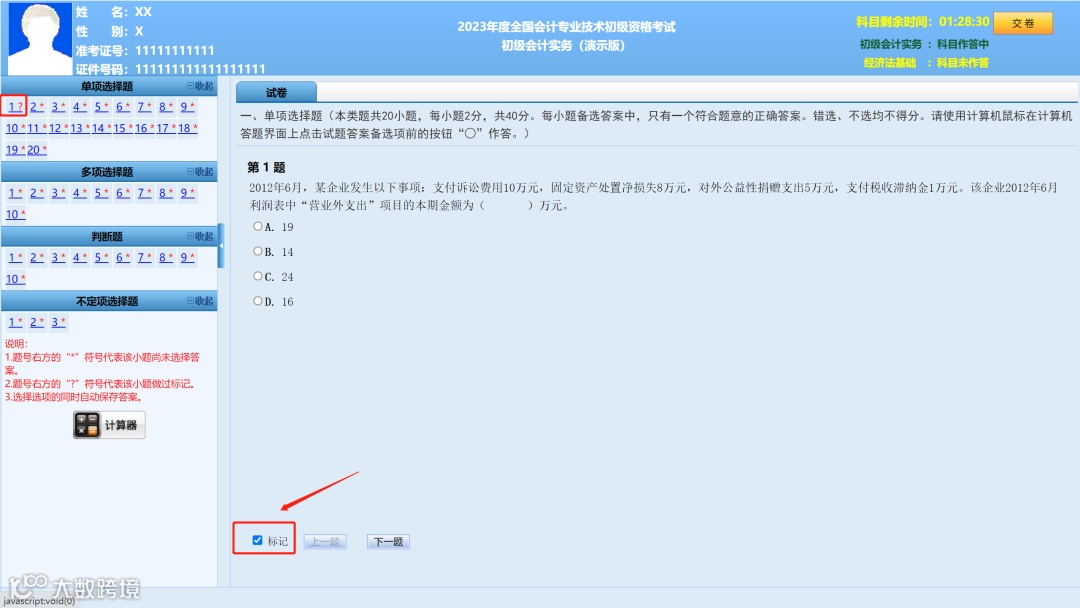Open single-choice question 19
The width and height of the screenshot is (1080, 608).
[x=15, y=149]
